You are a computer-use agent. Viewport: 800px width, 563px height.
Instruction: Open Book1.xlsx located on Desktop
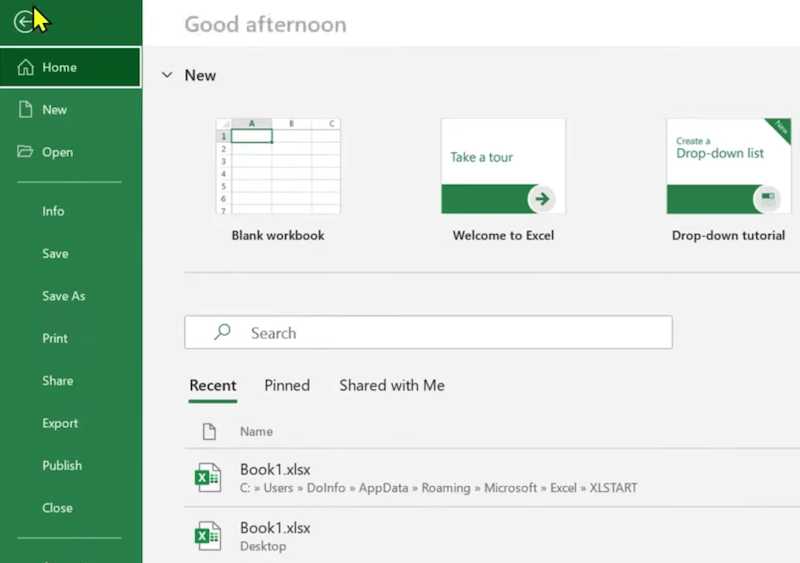click(492, 536)
